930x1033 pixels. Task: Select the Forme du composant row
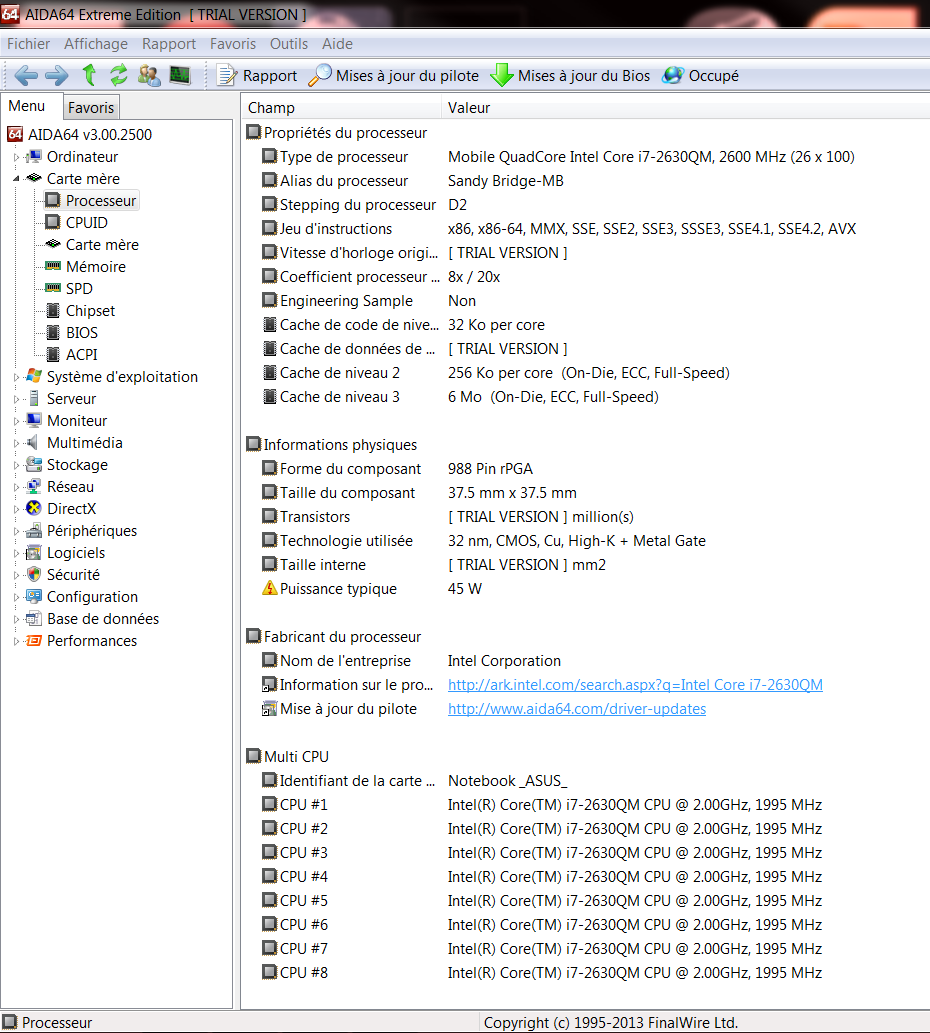click(586, 468)
